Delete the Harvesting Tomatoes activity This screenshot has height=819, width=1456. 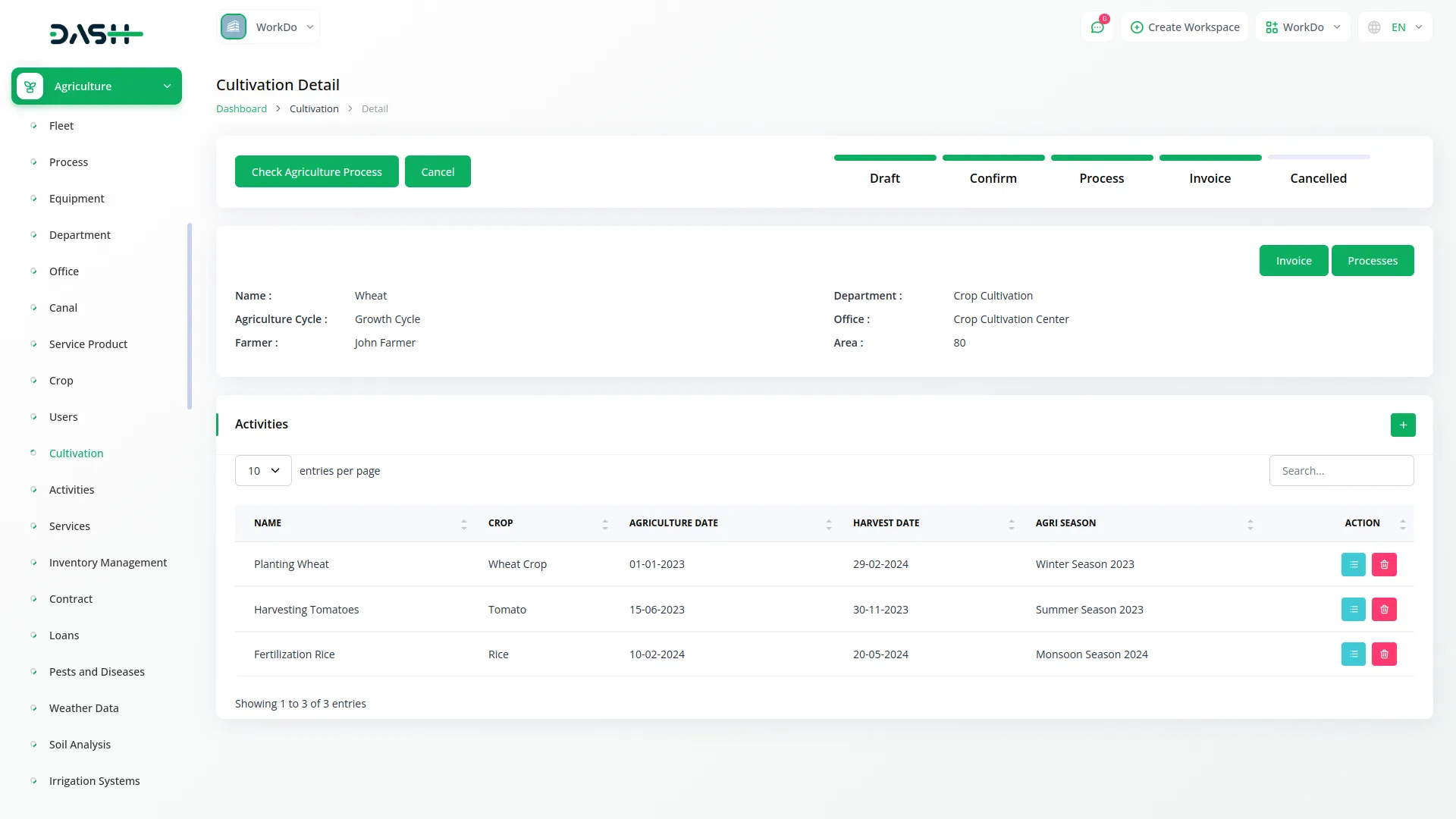1383,610
